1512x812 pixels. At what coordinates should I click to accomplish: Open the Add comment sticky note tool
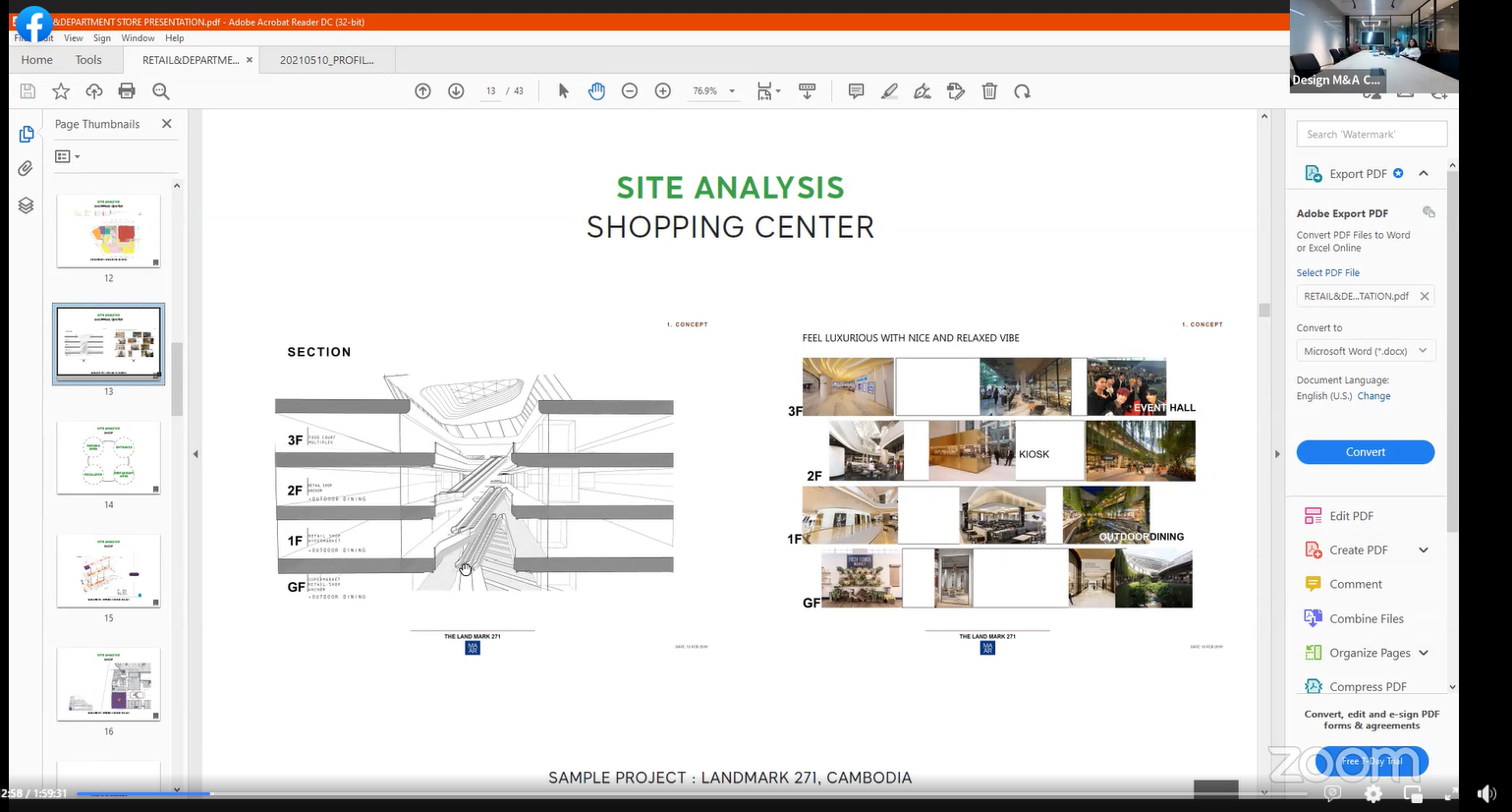856,91
